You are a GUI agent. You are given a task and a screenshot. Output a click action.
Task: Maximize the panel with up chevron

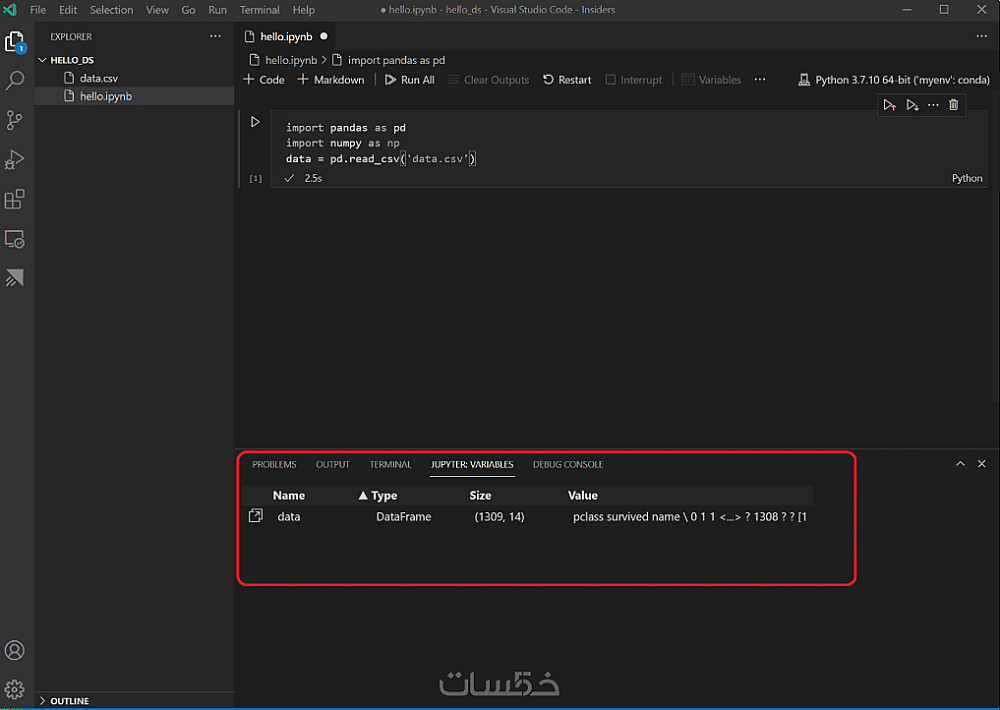(960, 464)
